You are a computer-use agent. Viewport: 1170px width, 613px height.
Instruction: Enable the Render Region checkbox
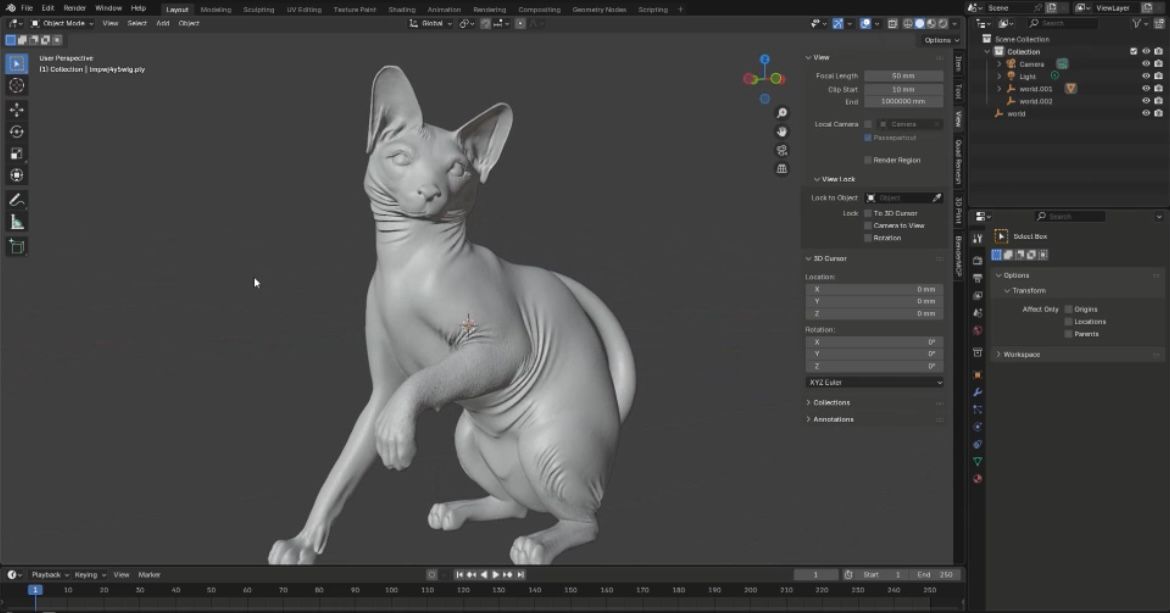click(867, 160)
